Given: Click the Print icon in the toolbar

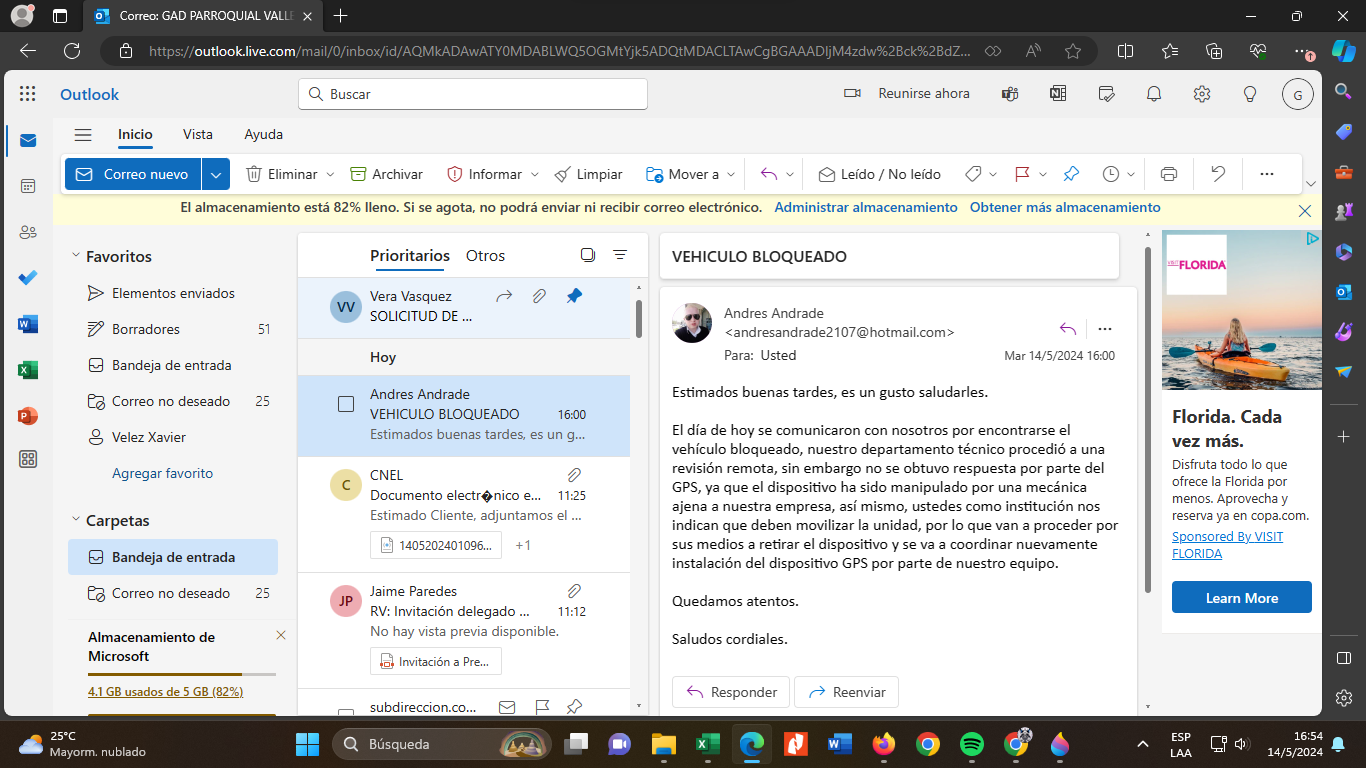Looking at the screenshot, I should coord(1168,174).
